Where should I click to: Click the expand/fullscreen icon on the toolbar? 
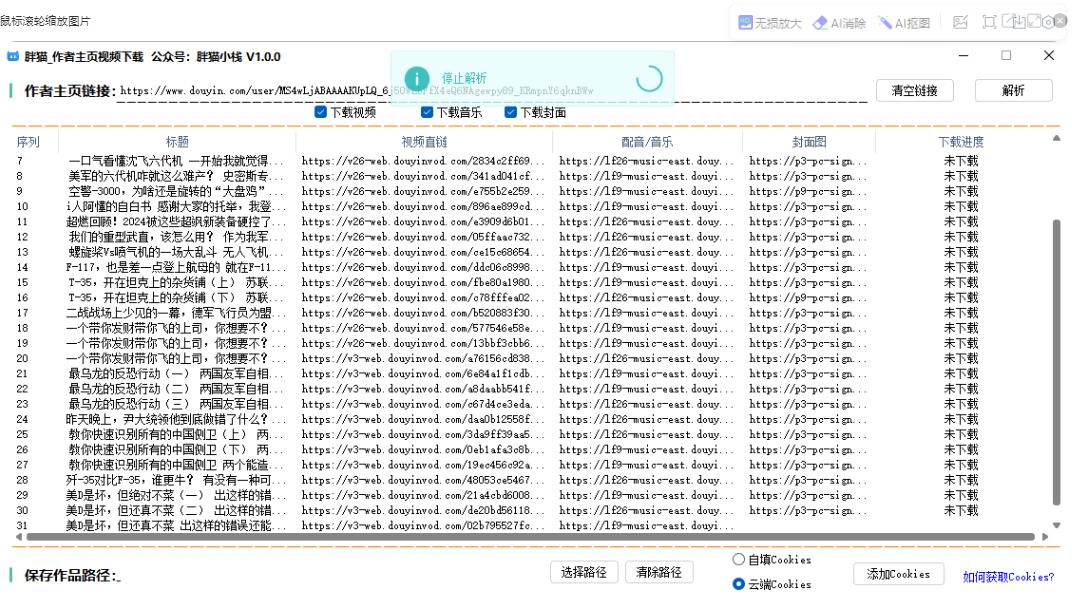tap(1034, 21)
